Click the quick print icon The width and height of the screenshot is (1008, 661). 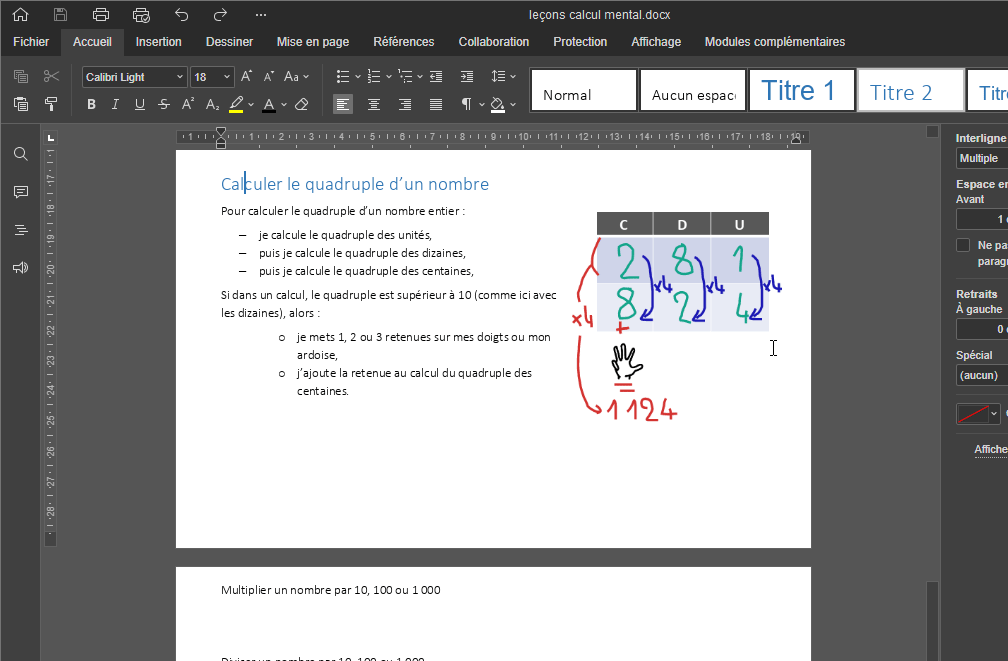(x=141, y=15)
